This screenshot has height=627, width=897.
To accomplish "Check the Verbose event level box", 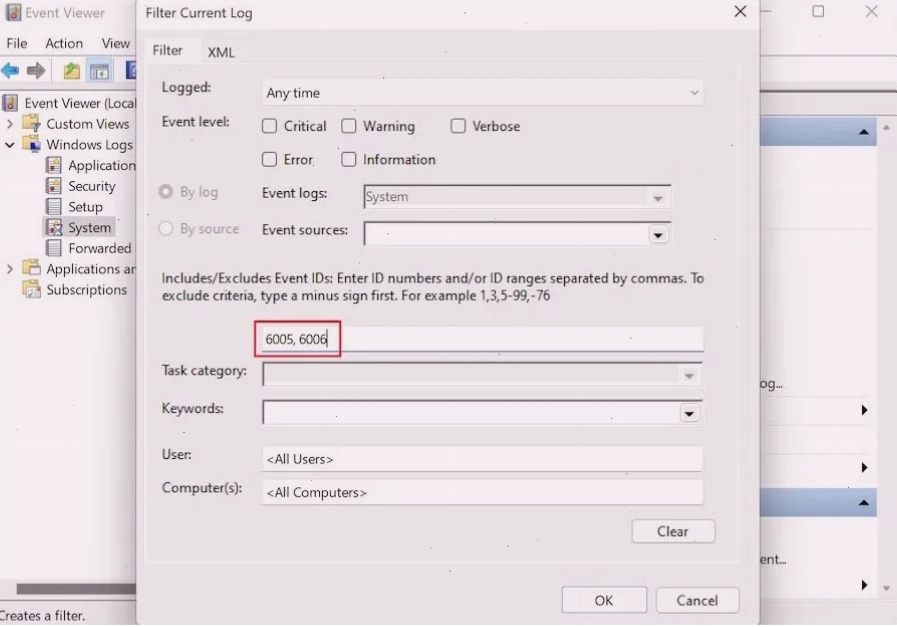I will click(458, 126).
